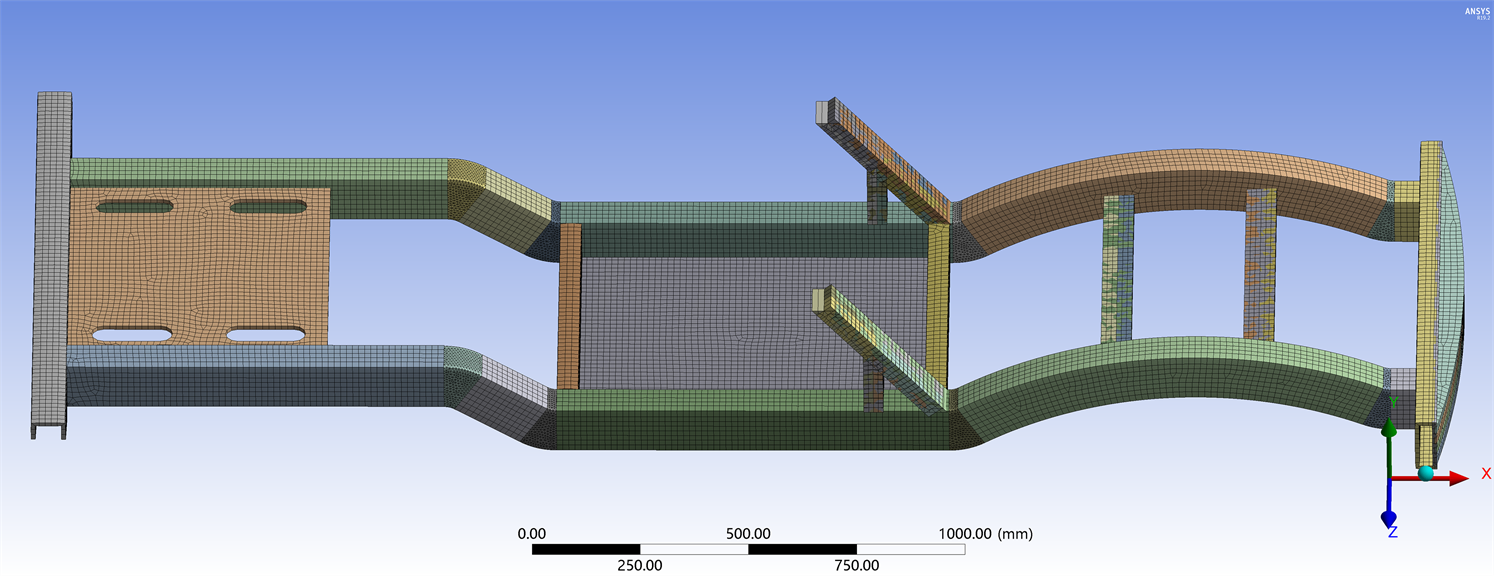This screenshot has height=576, width=1494.
Task: Click the cyan isometric view ball on the triad
Action: pyautogui.click(x=1425, y=472)
